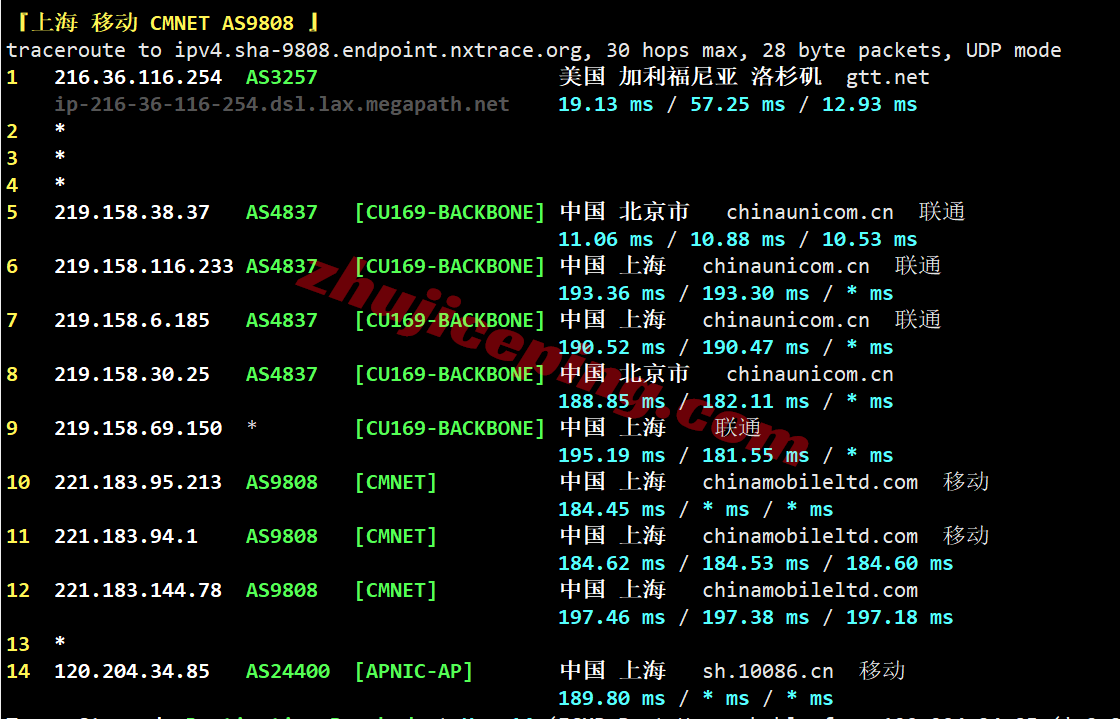This screenshot has height=719, width=1120.
Task: Click IP address 219.158.69.150
Action: tap(138, 428)
